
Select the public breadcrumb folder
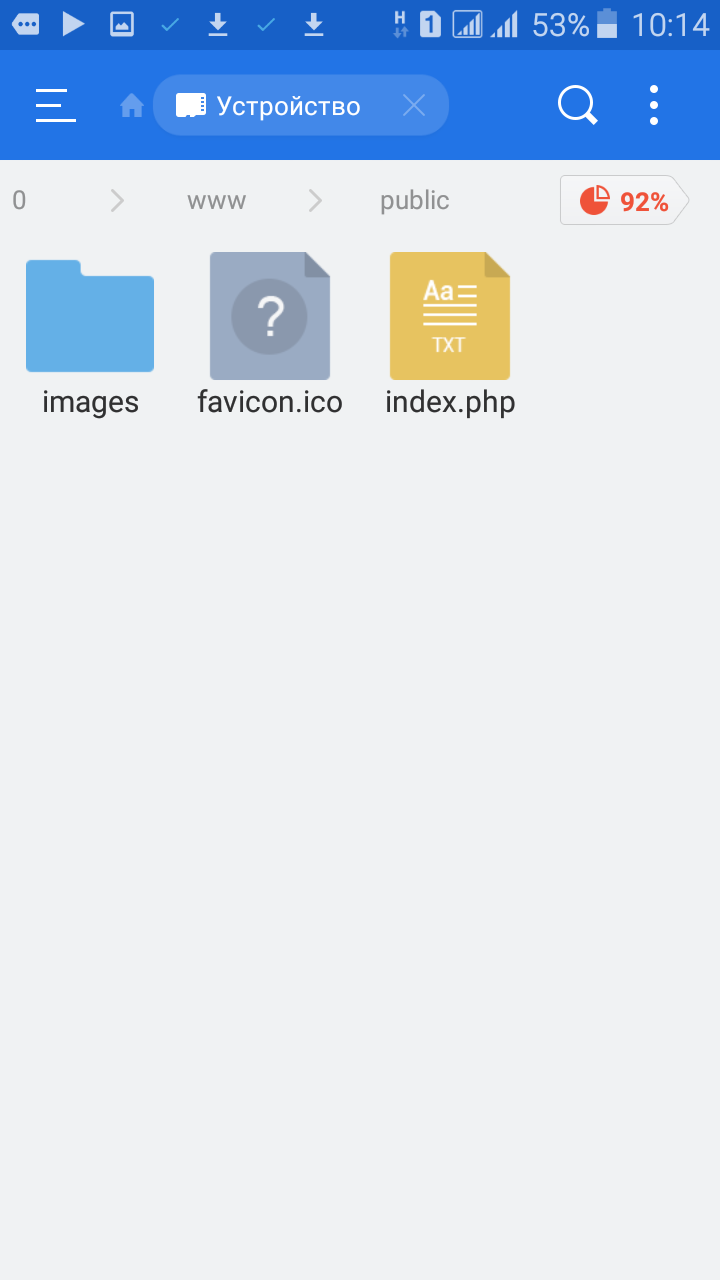(x=414, y=201)
